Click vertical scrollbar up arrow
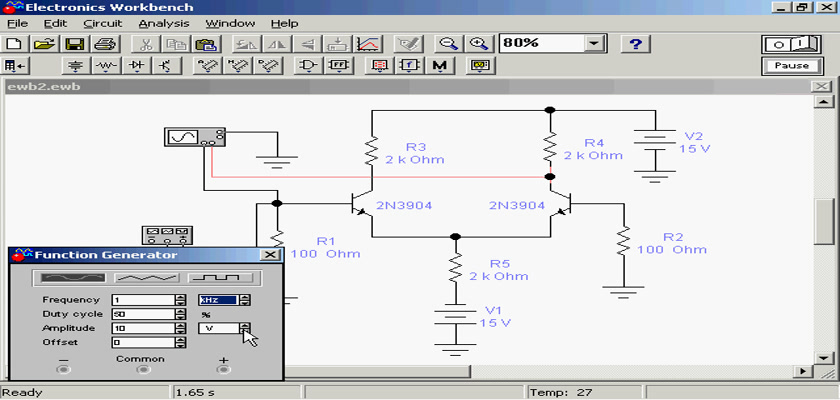 823,102
